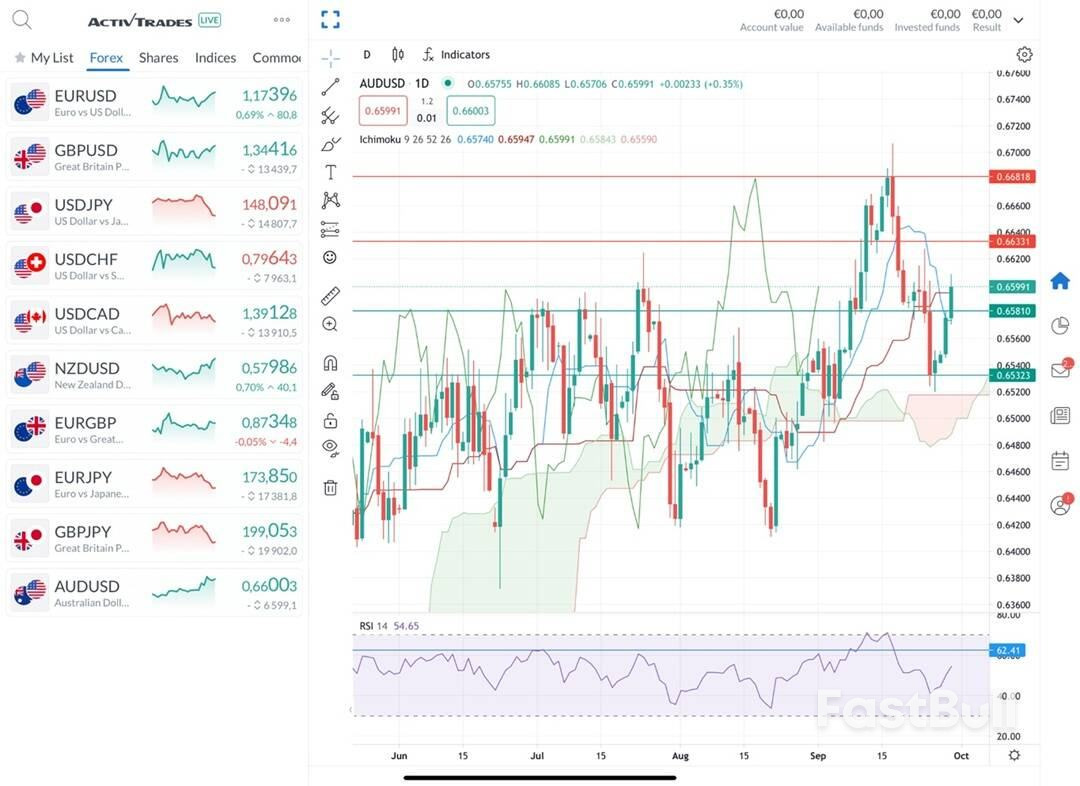Activate the zoom-in tool
1080x786 pixels.
[330, 324]
